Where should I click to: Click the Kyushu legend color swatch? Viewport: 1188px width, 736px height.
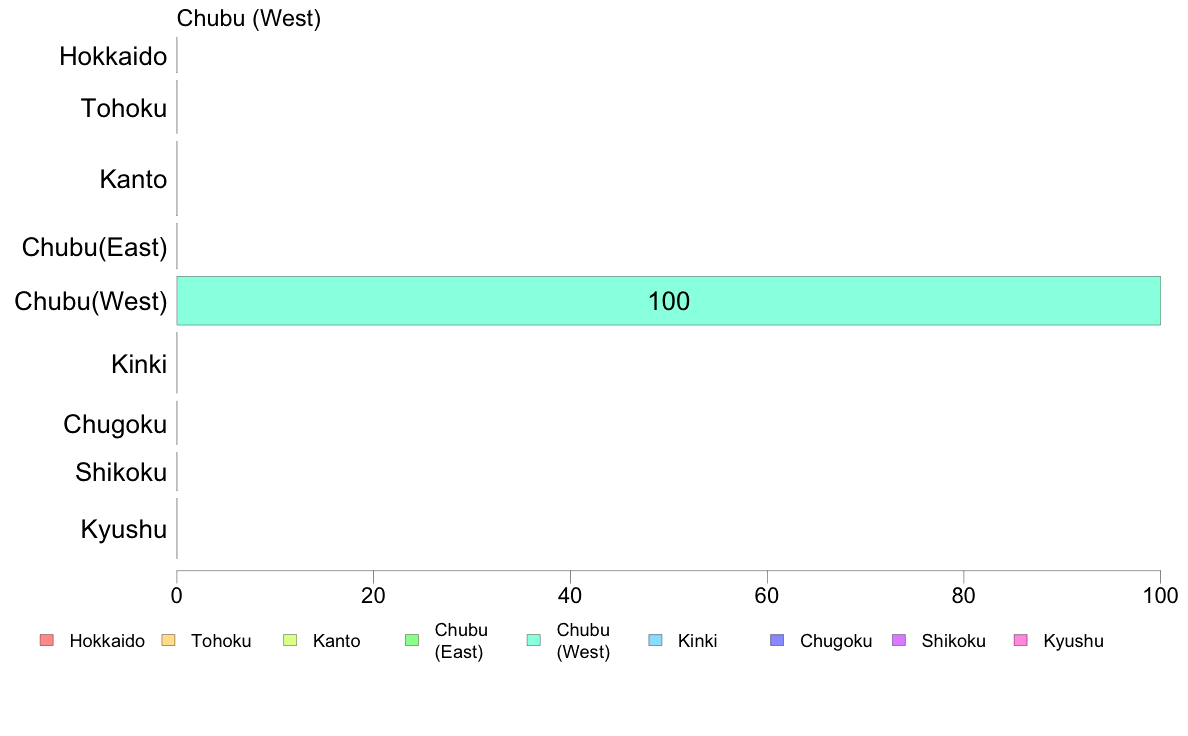pyautogui.click(x=1021, y=640)
